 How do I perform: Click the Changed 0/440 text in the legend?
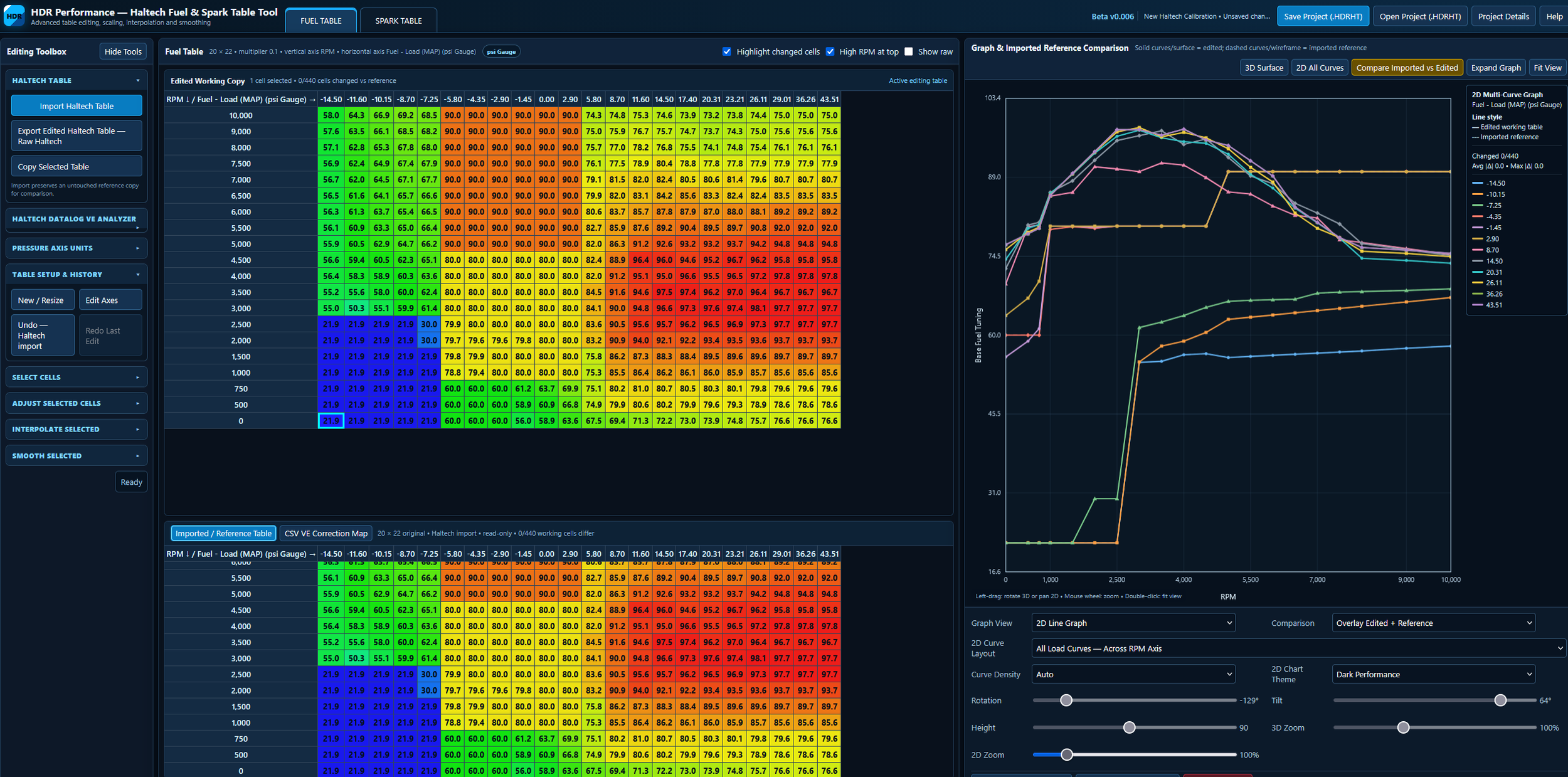click(1495, 156)
